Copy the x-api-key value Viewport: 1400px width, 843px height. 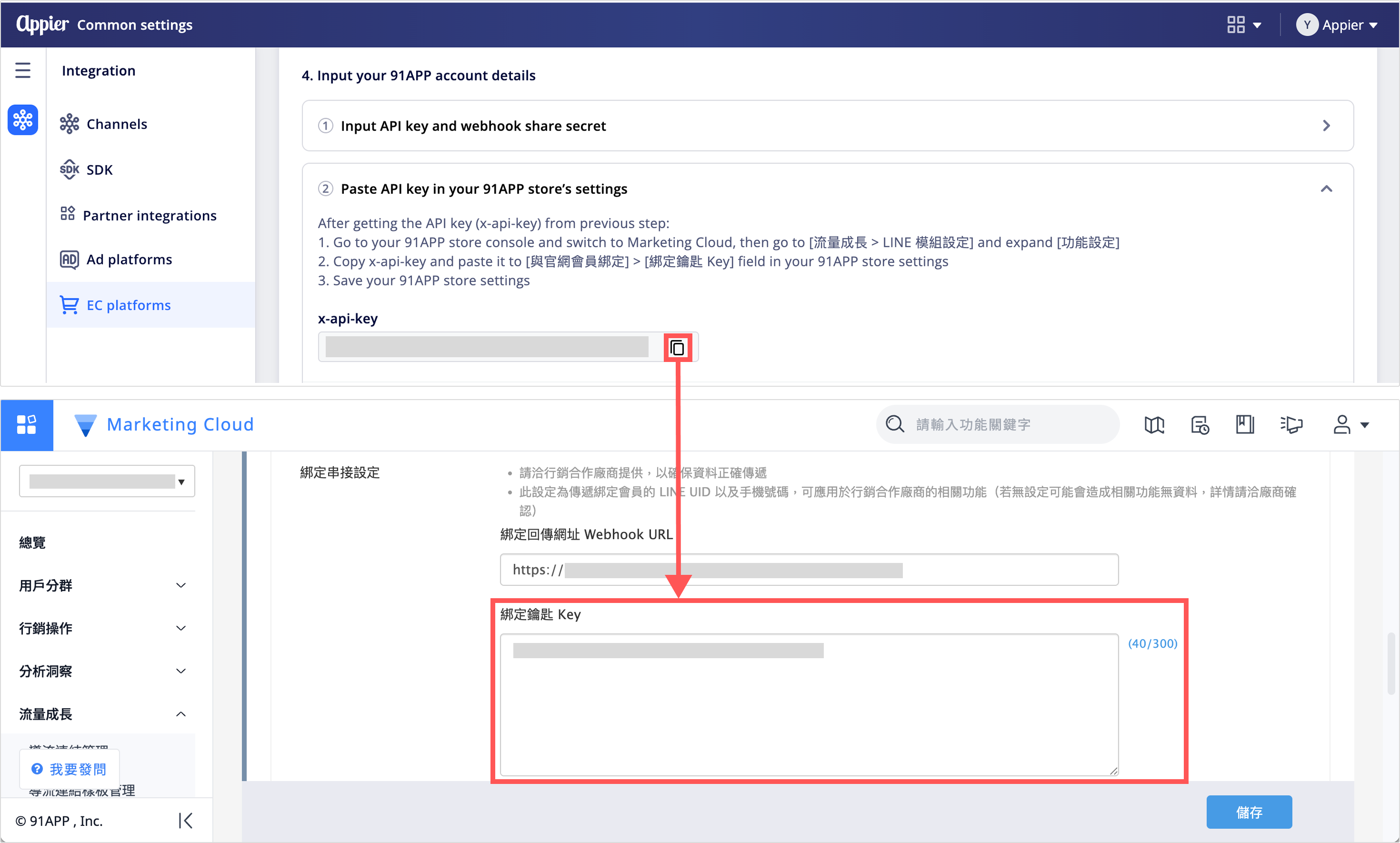pyautogui.click(x=677, y=348)
